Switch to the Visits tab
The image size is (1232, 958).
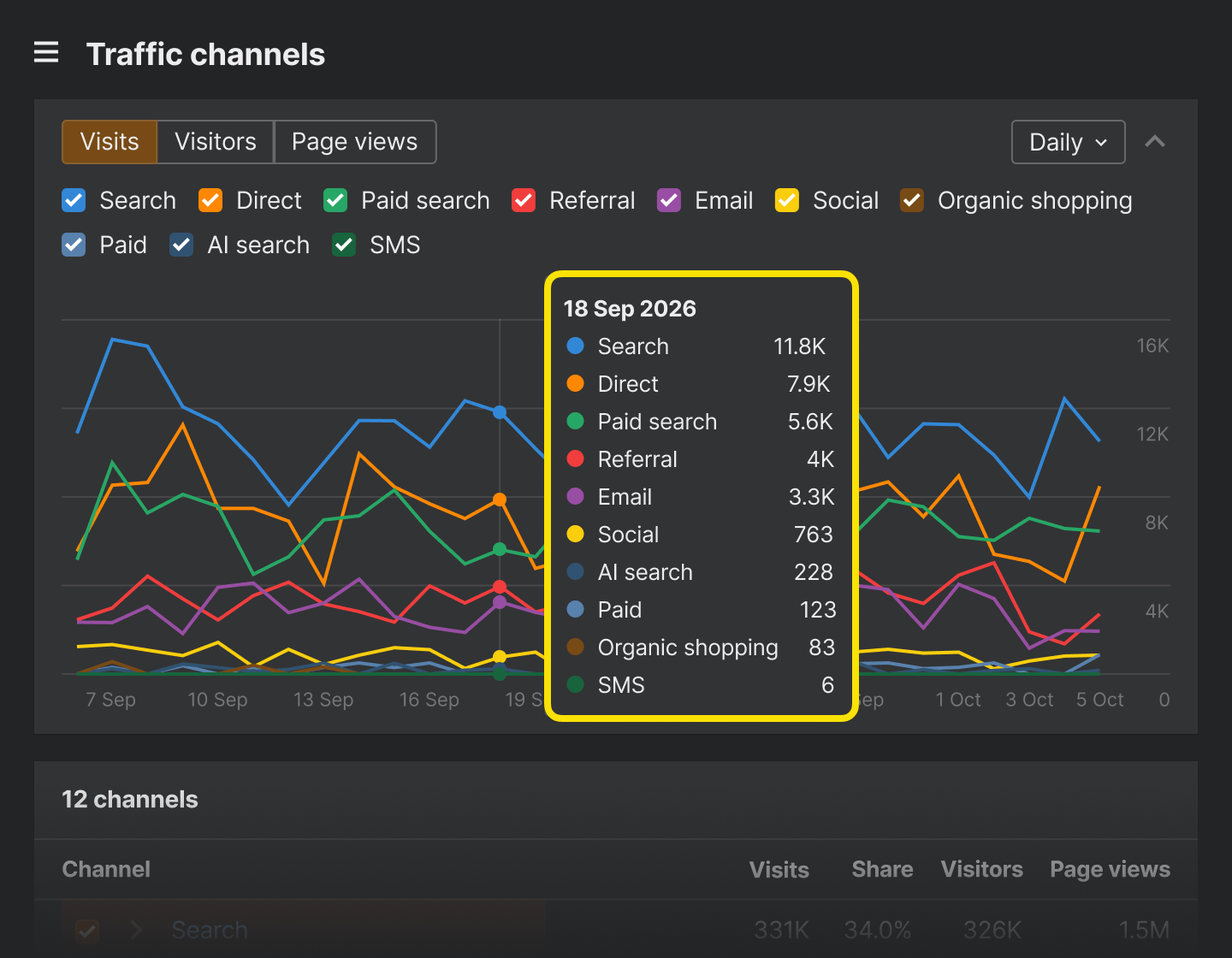pyautogui.click(x=110, y=142)
